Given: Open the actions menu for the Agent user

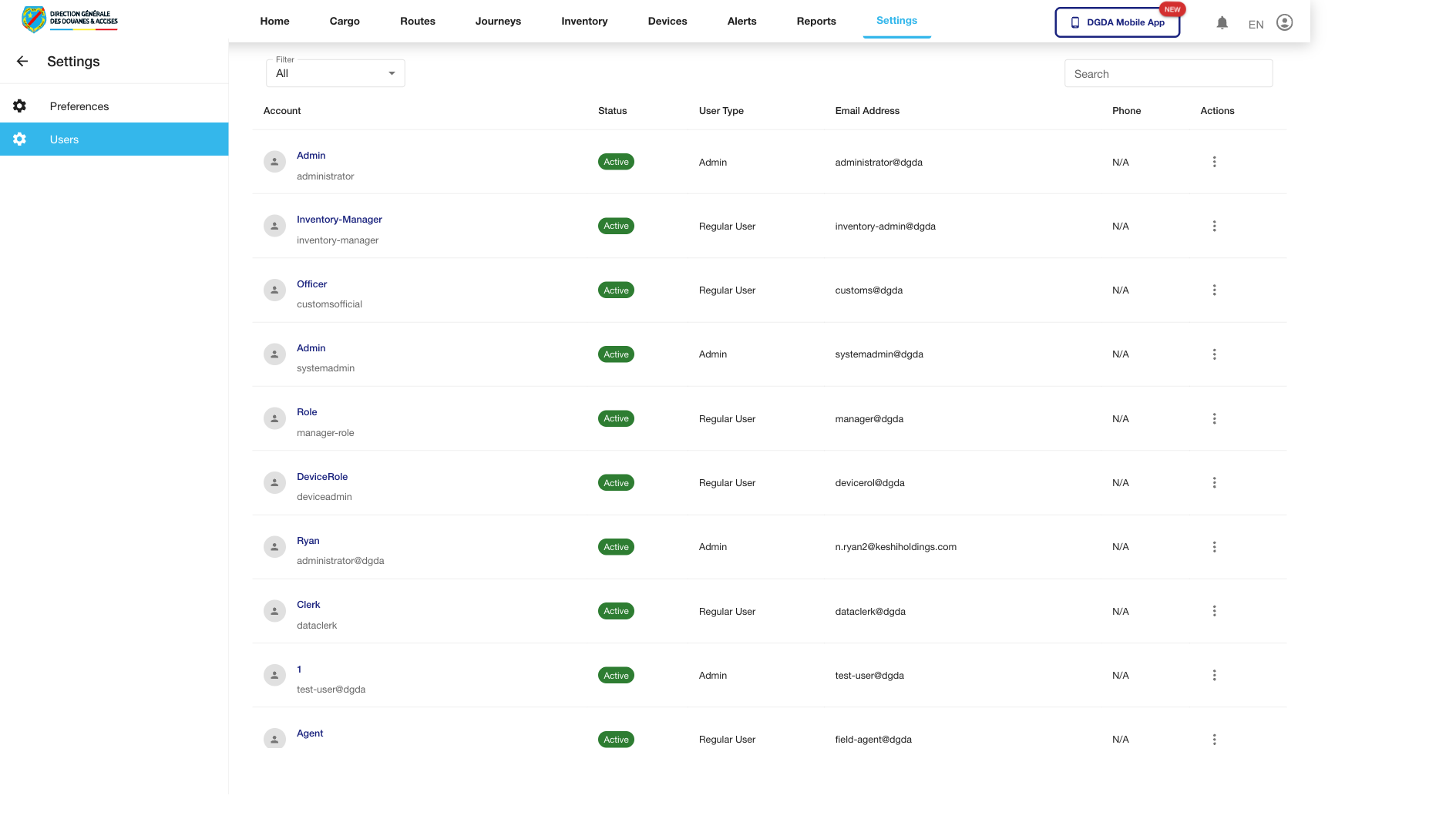Looking at the screenshot, I should 1214,739.
